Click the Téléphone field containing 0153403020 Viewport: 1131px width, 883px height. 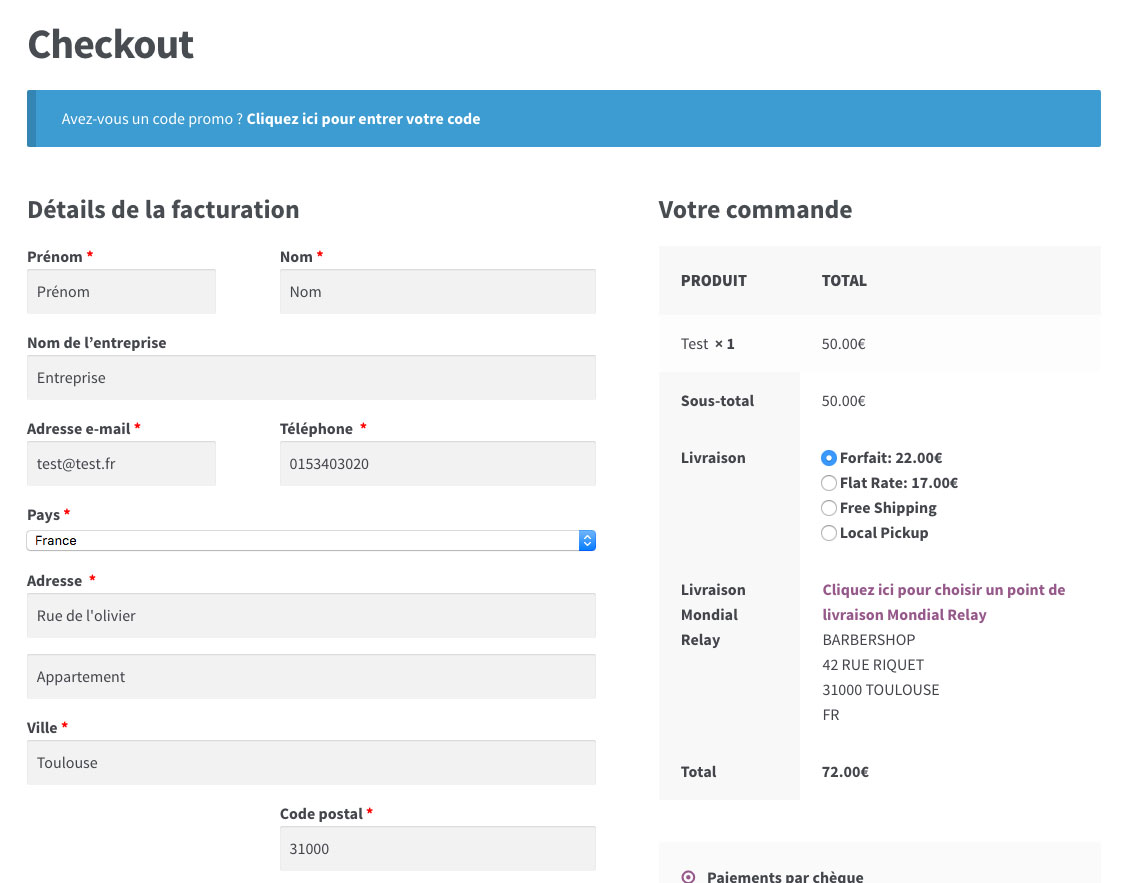(x=437, y=463)
